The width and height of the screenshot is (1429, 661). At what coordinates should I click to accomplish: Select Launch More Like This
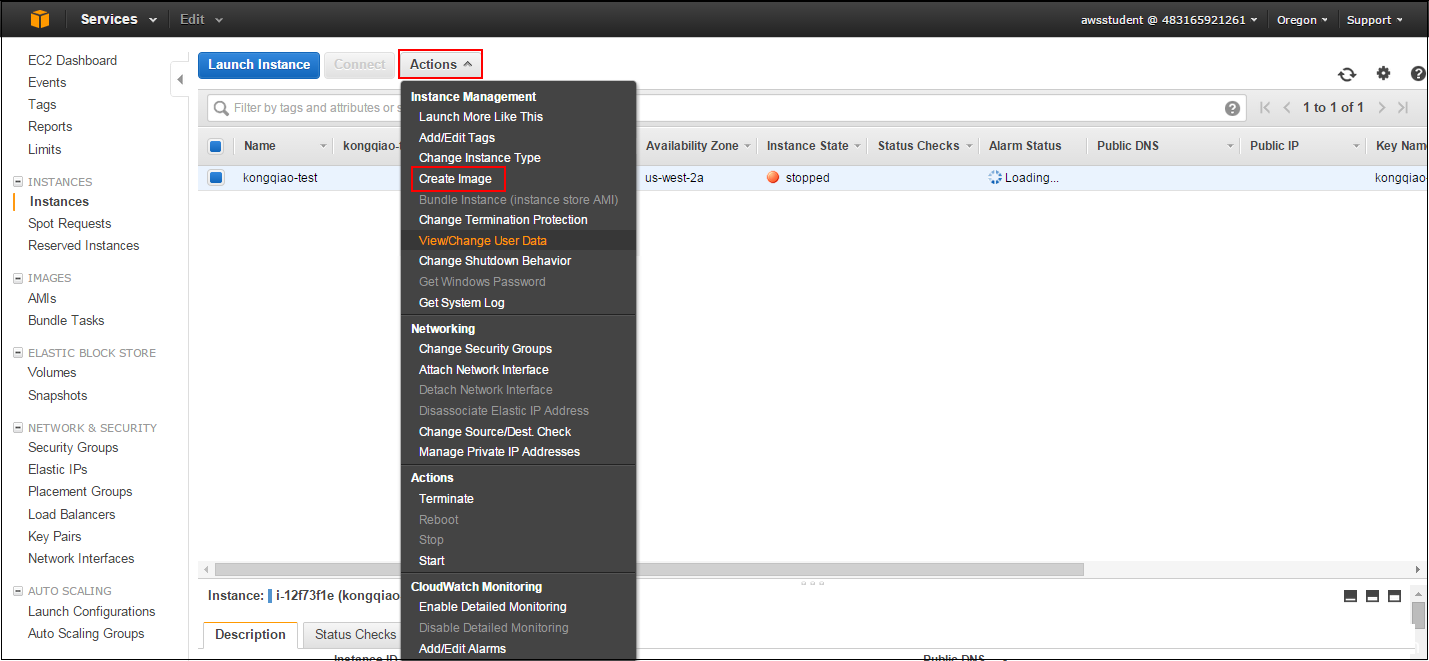tap(481, 117)
